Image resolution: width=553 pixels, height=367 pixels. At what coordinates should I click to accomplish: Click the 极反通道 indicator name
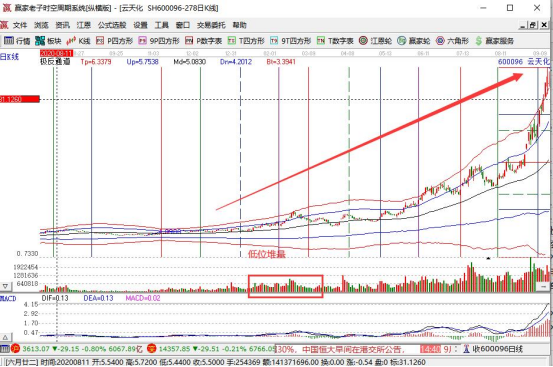(x=55, y=62)
